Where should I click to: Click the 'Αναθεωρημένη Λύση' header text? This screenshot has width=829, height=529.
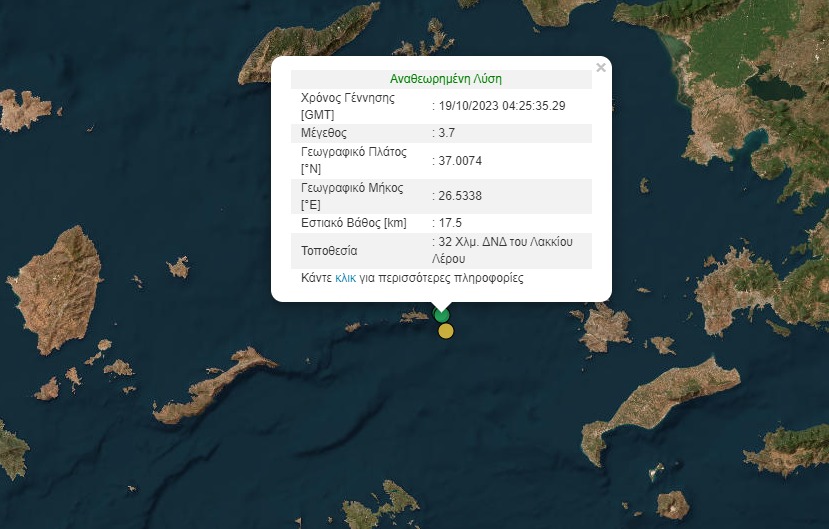tap(445, 78)
